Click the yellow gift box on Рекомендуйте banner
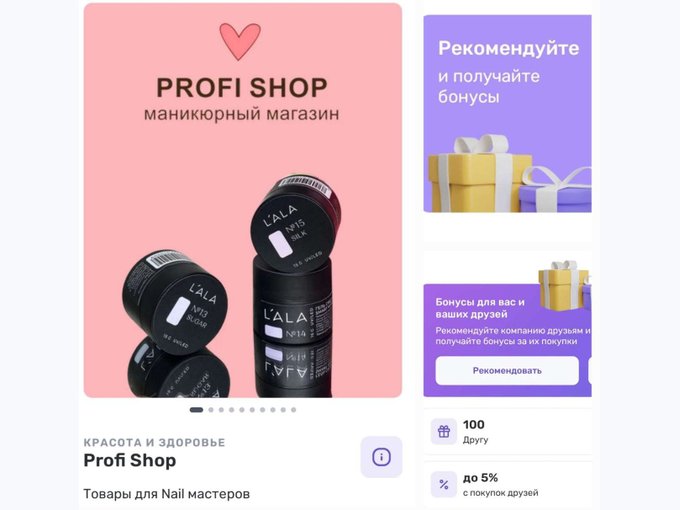Image resolution: width=680 pixels, height=510 pixels. pyautogui.click(x=480, y=173)
